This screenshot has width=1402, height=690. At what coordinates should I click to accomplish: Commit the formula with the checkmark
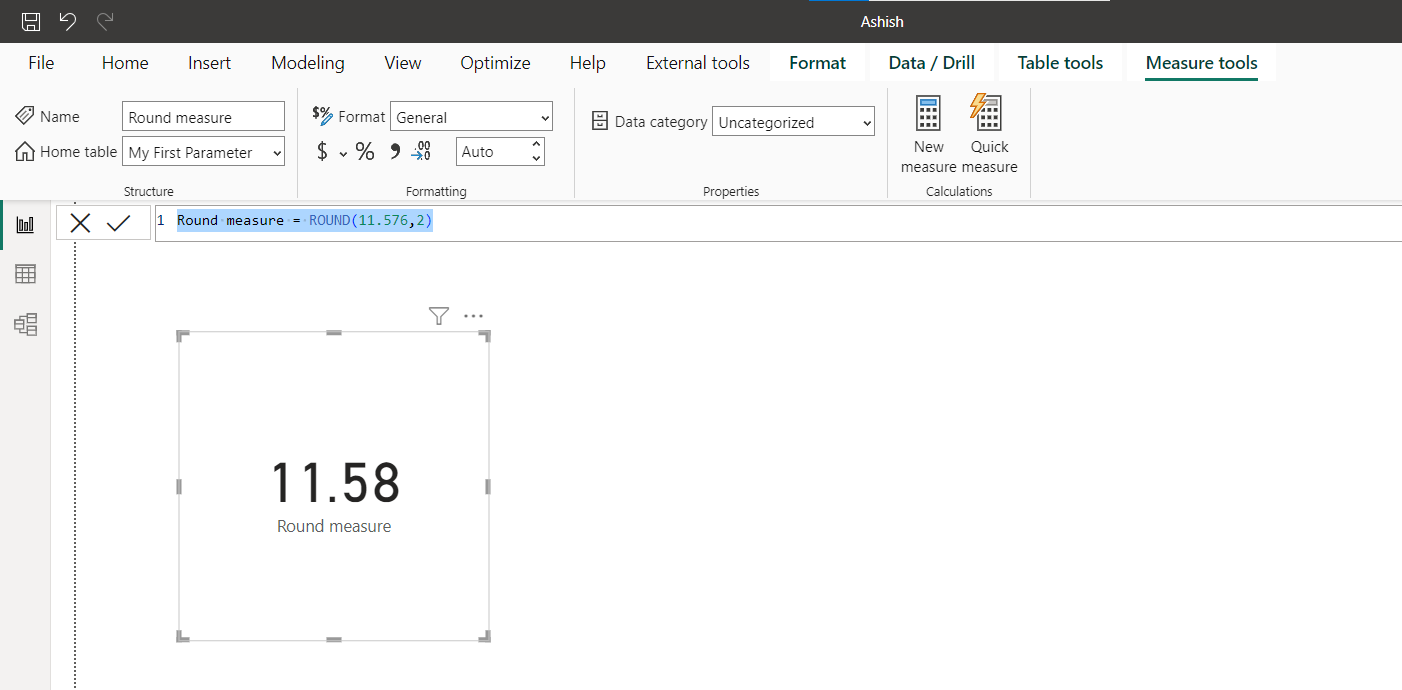[x=119, y=222]
